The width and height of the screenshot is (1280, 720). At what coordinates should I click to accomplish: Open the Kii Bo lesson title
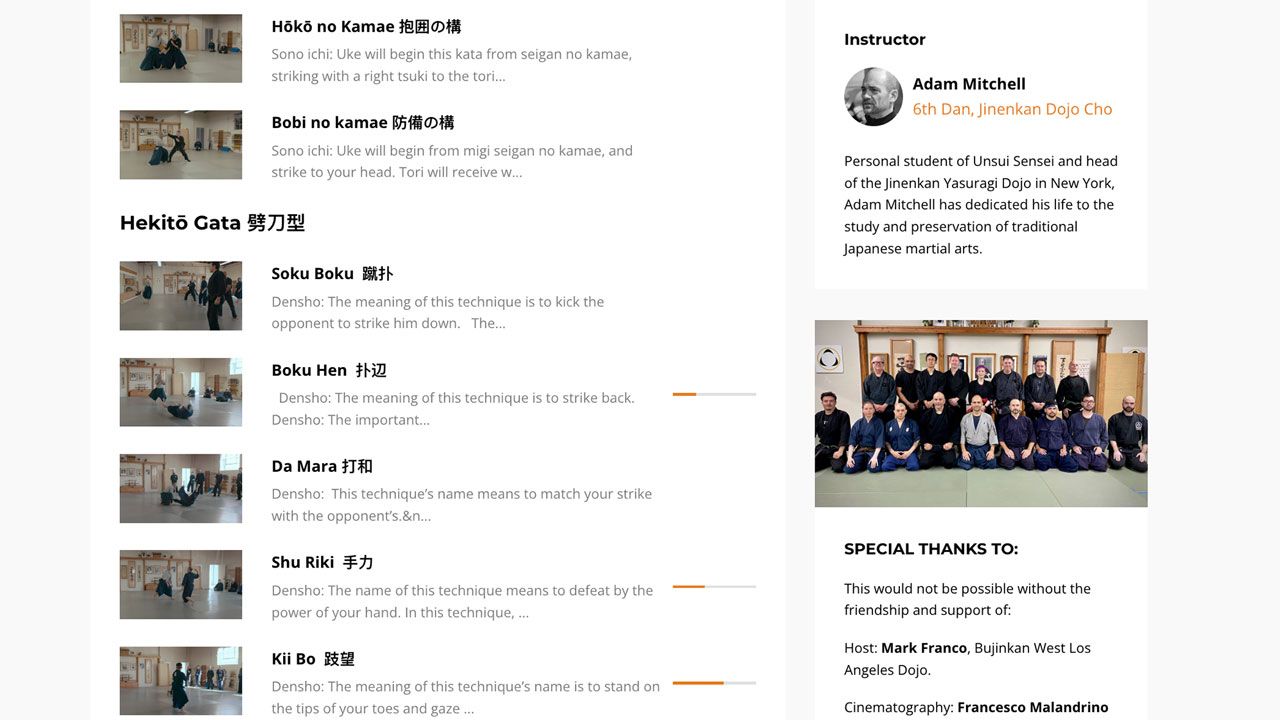tap(313, 659)
